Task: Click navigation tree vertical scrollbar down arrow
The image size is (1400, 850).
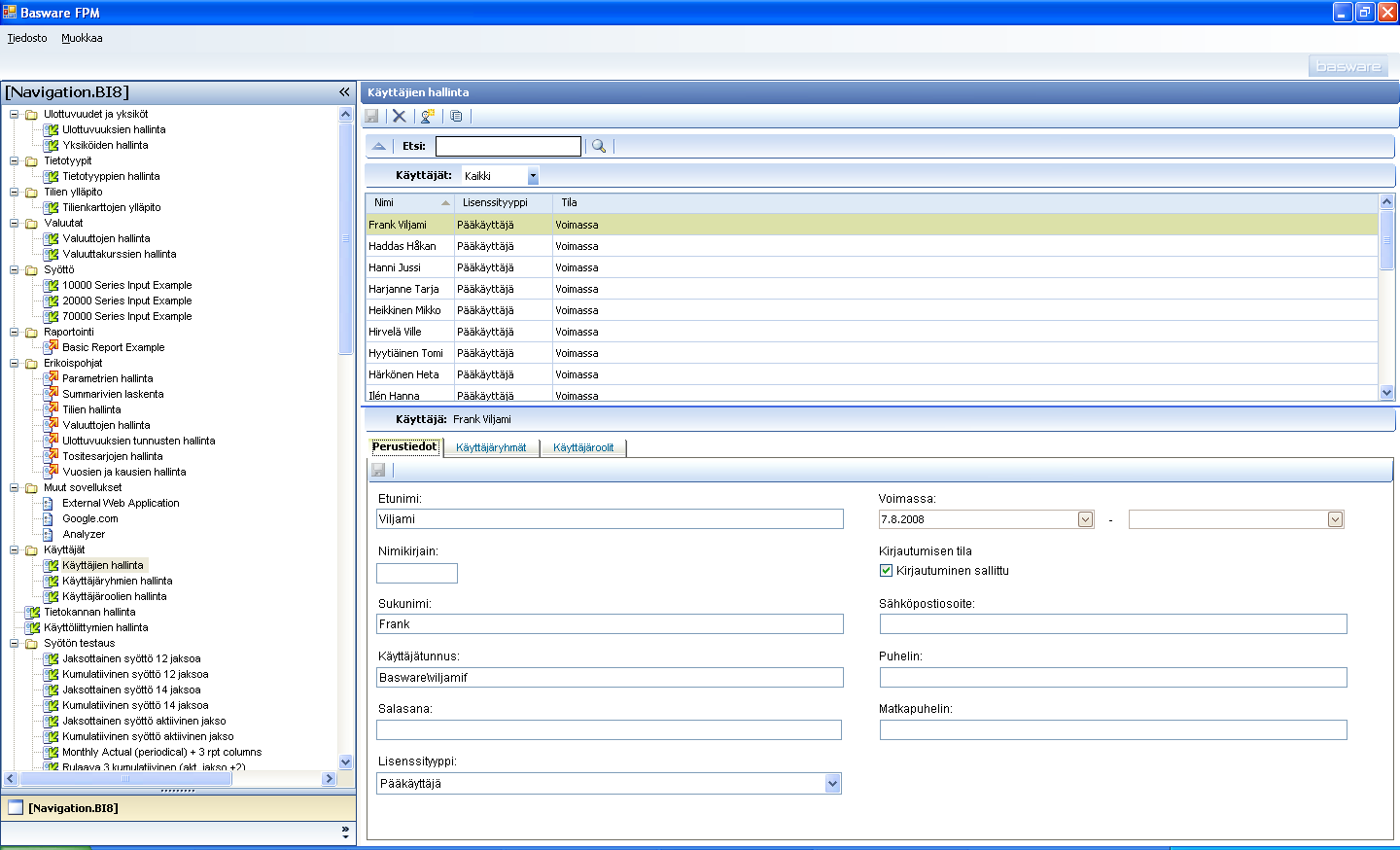Action: pos(345,762)
